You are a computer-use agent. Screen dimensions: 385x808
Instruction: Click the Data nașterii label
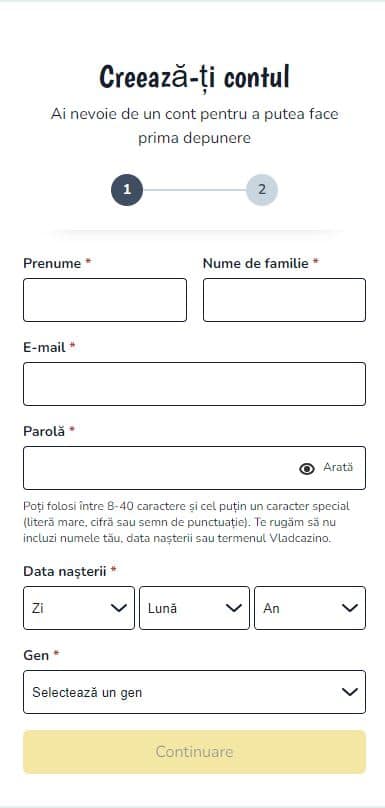point(65,571)
